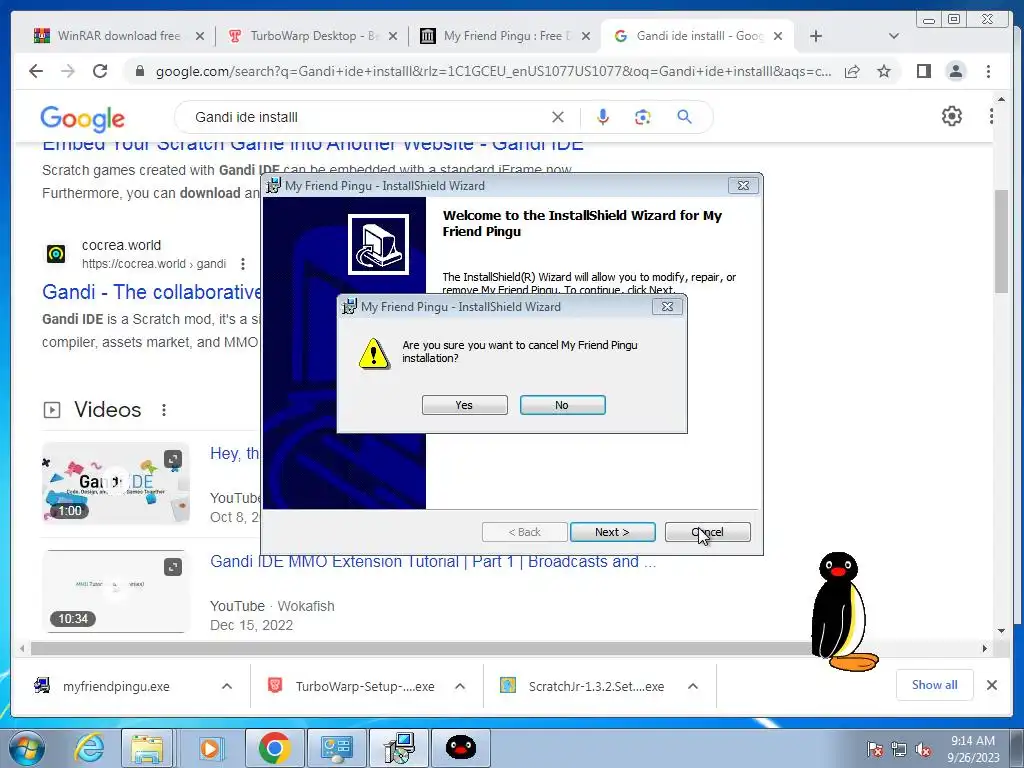The height and width of the screenshot is (768, 1024).
Task: Expand ScratchJr-1.3.2 download options
Action: coord(693,686)
